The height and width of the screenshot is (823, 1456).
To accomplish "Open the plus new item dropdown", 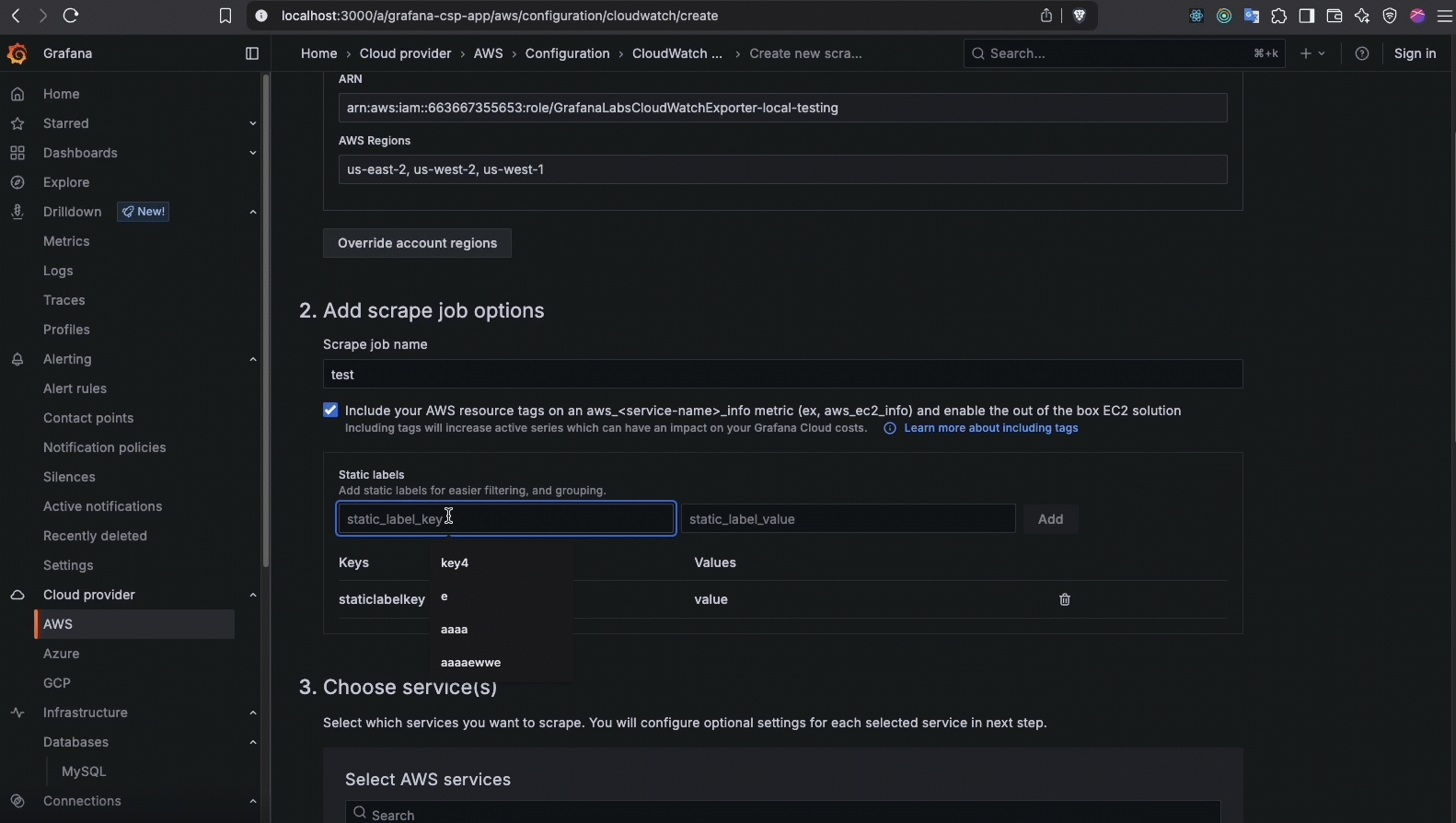I will point(1312,53).
